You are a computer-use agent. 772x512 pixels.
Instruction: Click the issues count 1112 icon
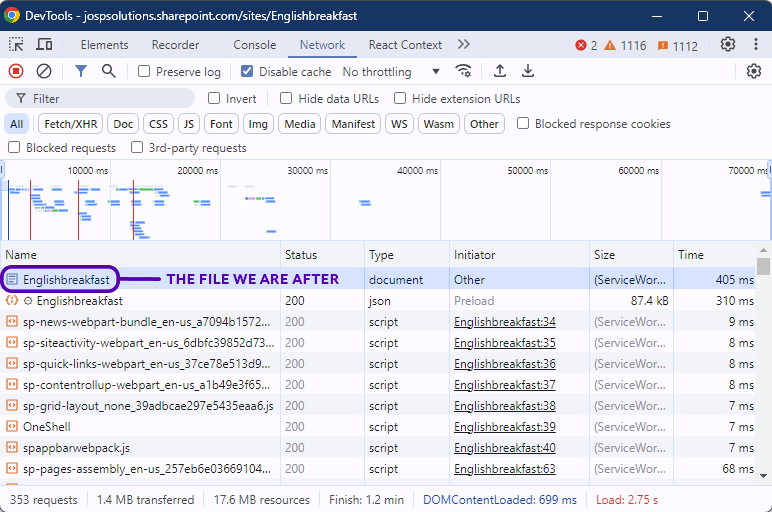(x=677, y=46)
